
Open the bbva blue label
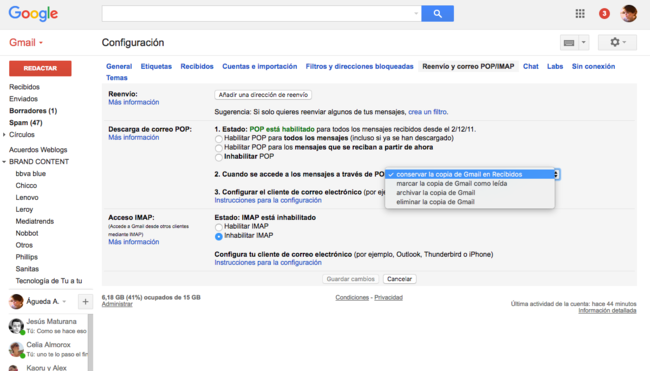(31, 174)
